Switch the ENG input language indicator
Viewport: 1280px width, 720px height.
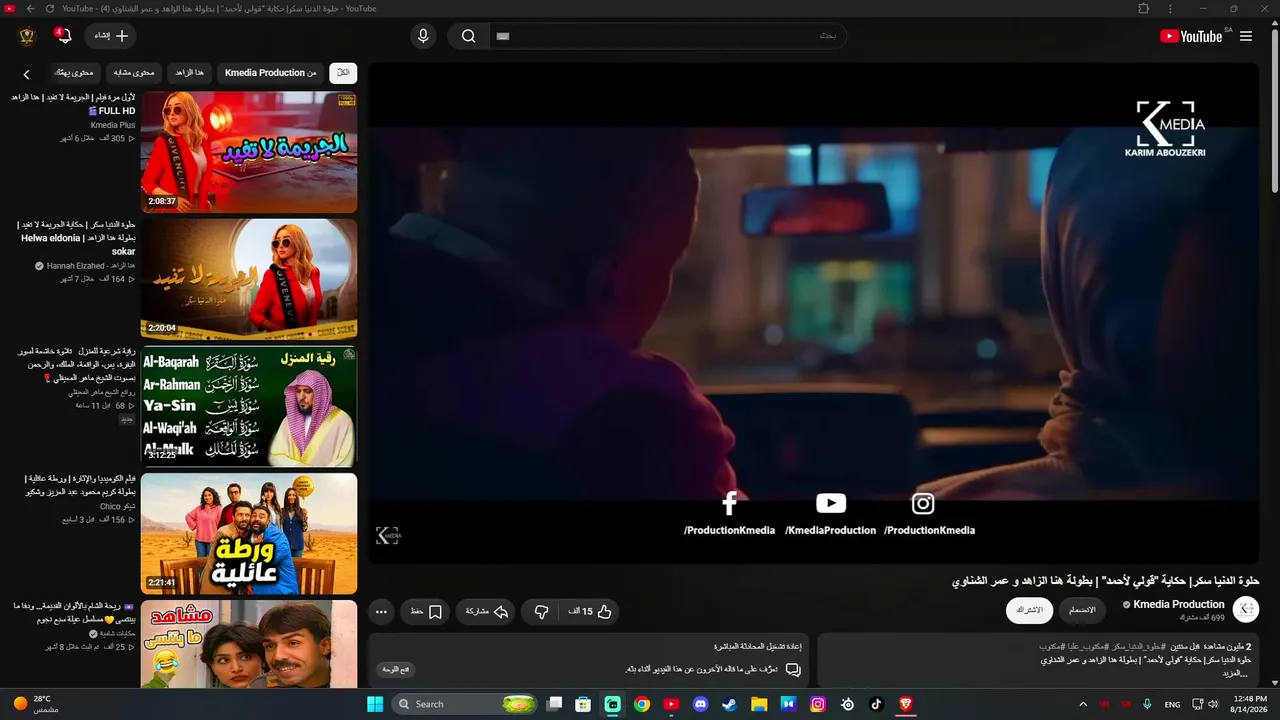click(1173, 705)
